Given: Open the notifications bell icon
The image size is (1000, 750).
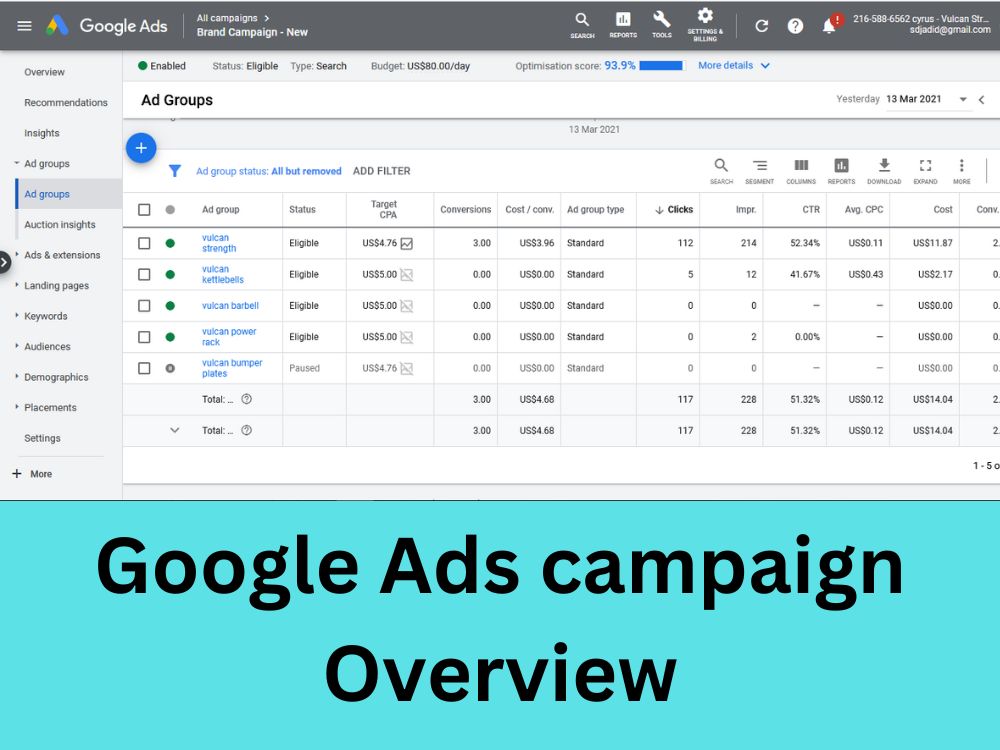Looking at the screenshot, I should pyautogui.click(x=828, y=25).
